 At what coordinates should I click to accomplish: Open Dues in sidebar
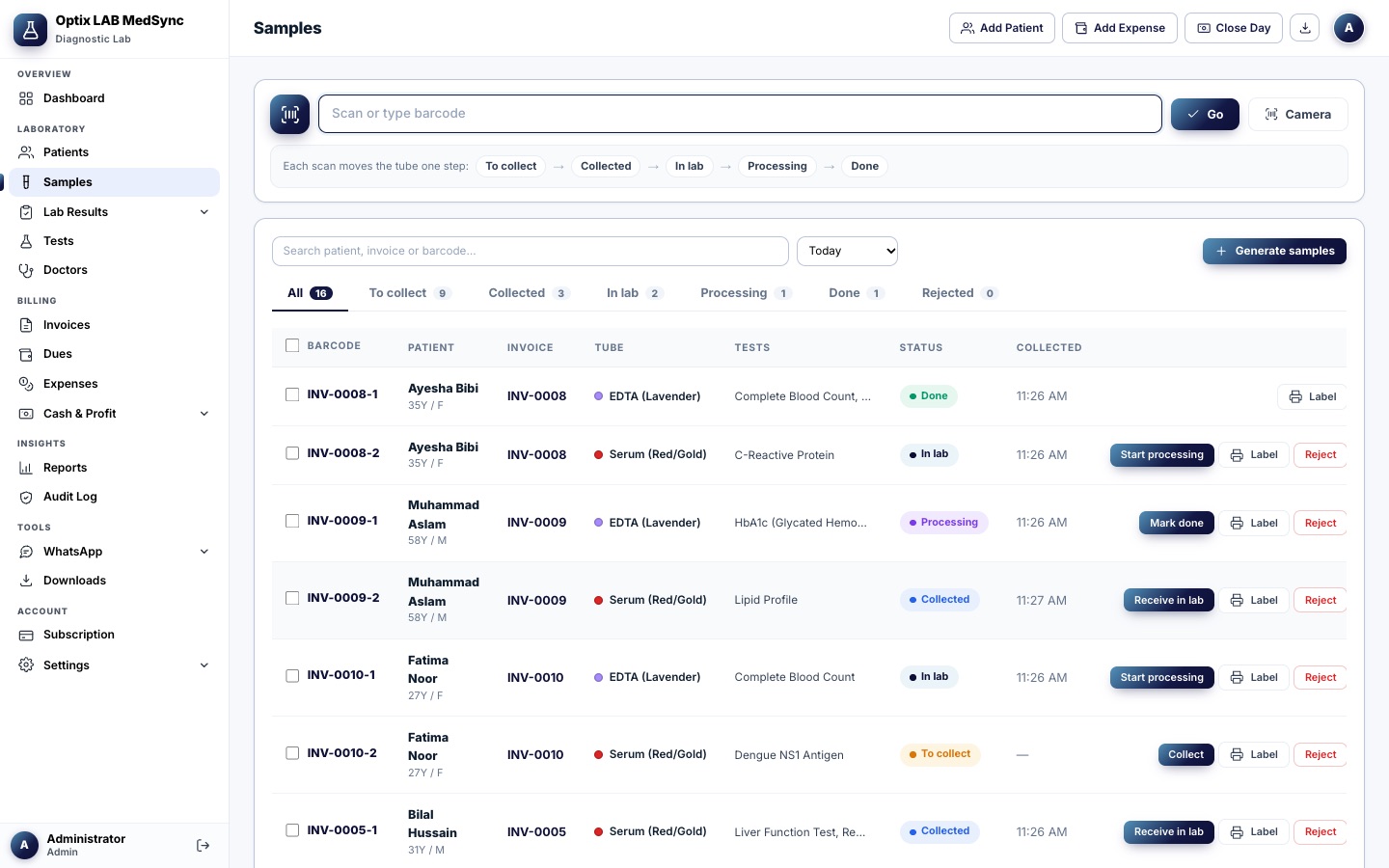click(x=114, y=354)
